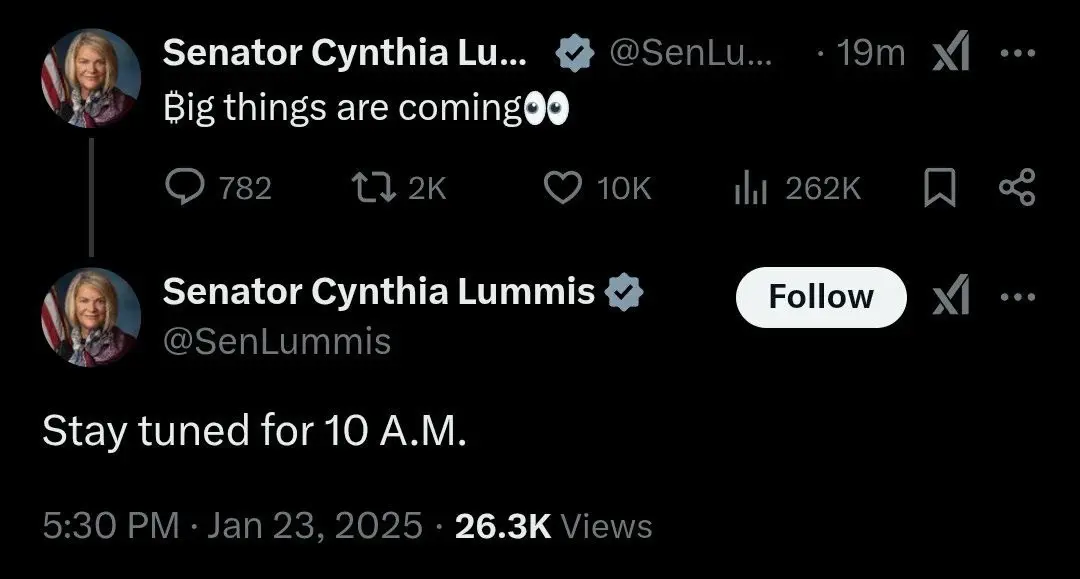Like the tweet using the 10K heart icon
The height and width of the screenshot is (579, 1080).
(x=563, y=187)
